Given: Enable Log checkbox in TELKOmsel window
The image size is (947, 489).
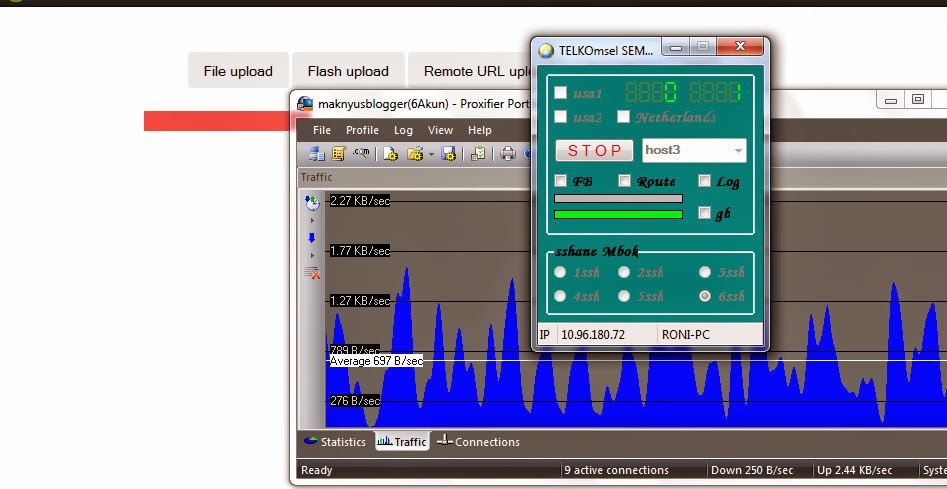Looking at the screenshot, I should coord(704,181).
